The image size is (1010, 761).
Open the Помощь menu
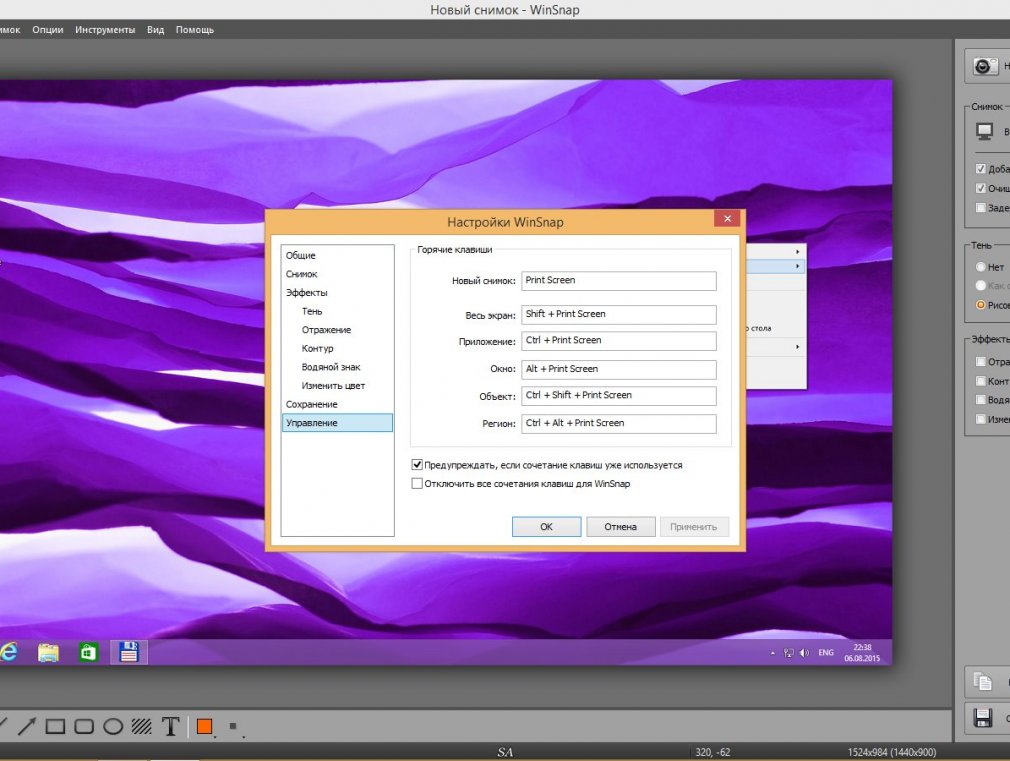pos(195,30)
